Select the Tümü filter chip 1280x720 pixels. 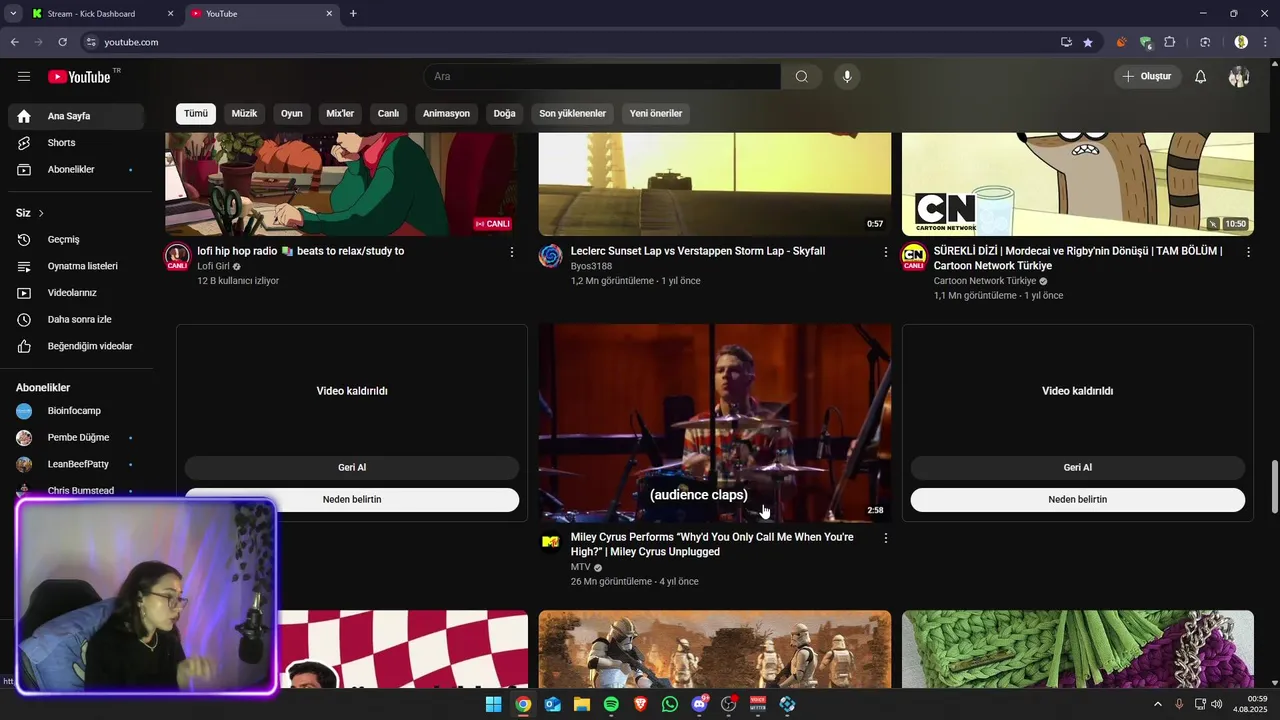point(196,114)
